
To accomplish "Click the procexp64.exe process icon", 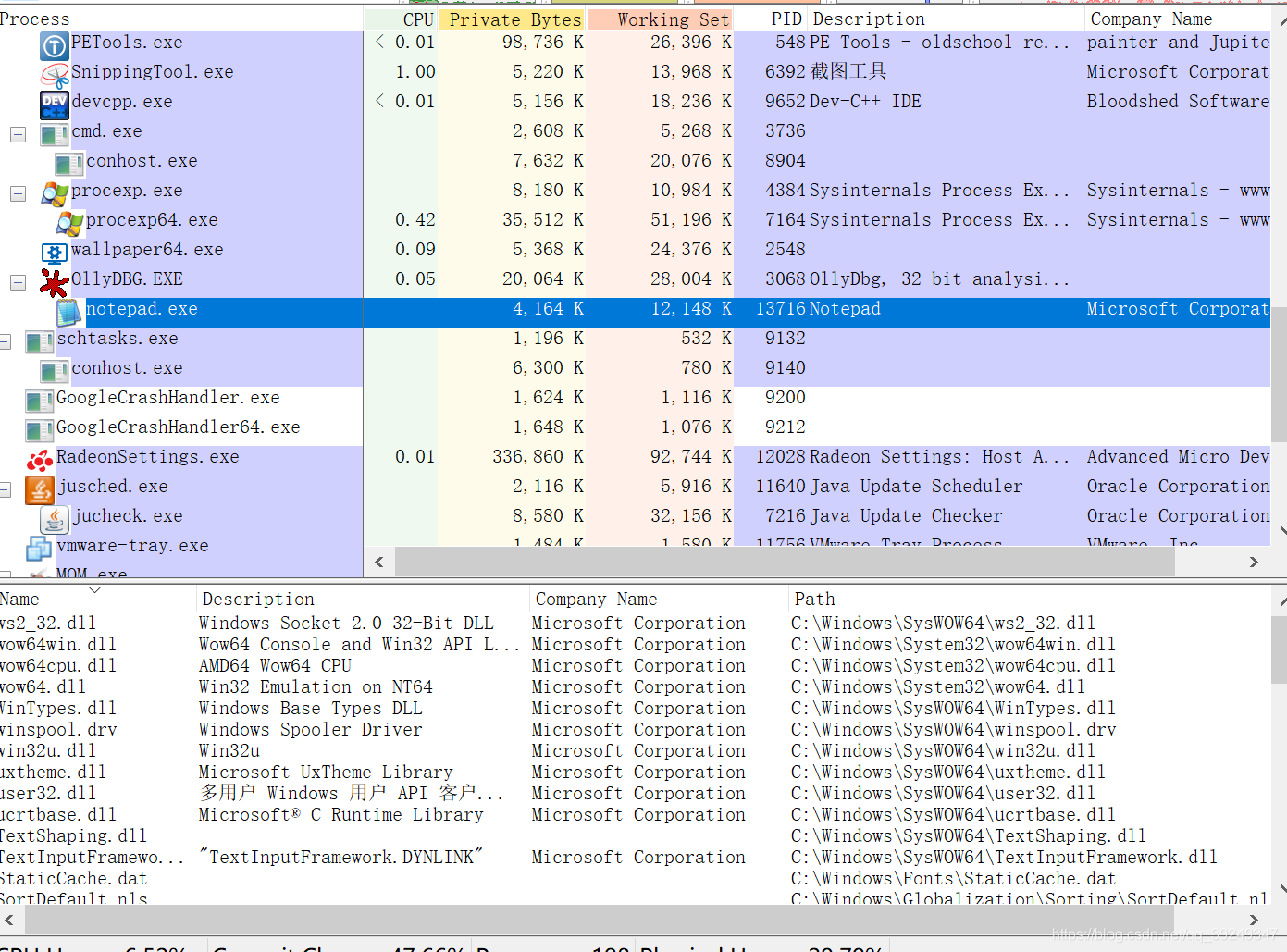I will point(69,222).
